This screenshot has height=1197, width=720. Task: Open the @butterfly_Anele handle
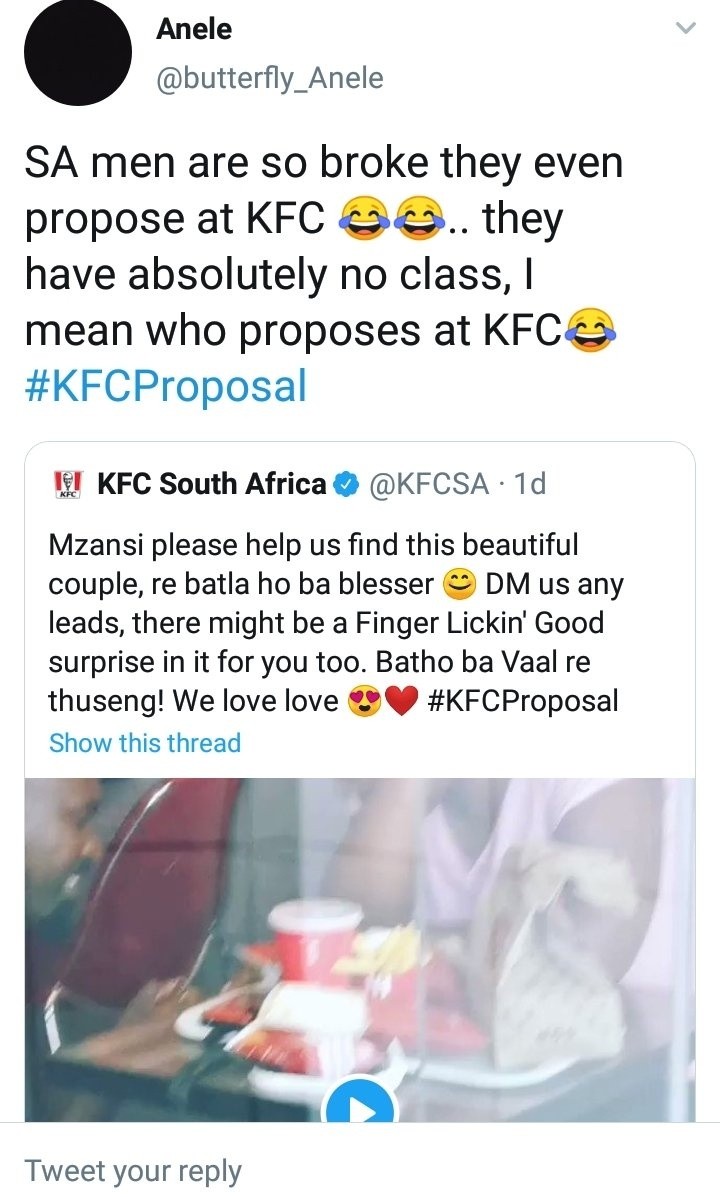click(269, 78)
